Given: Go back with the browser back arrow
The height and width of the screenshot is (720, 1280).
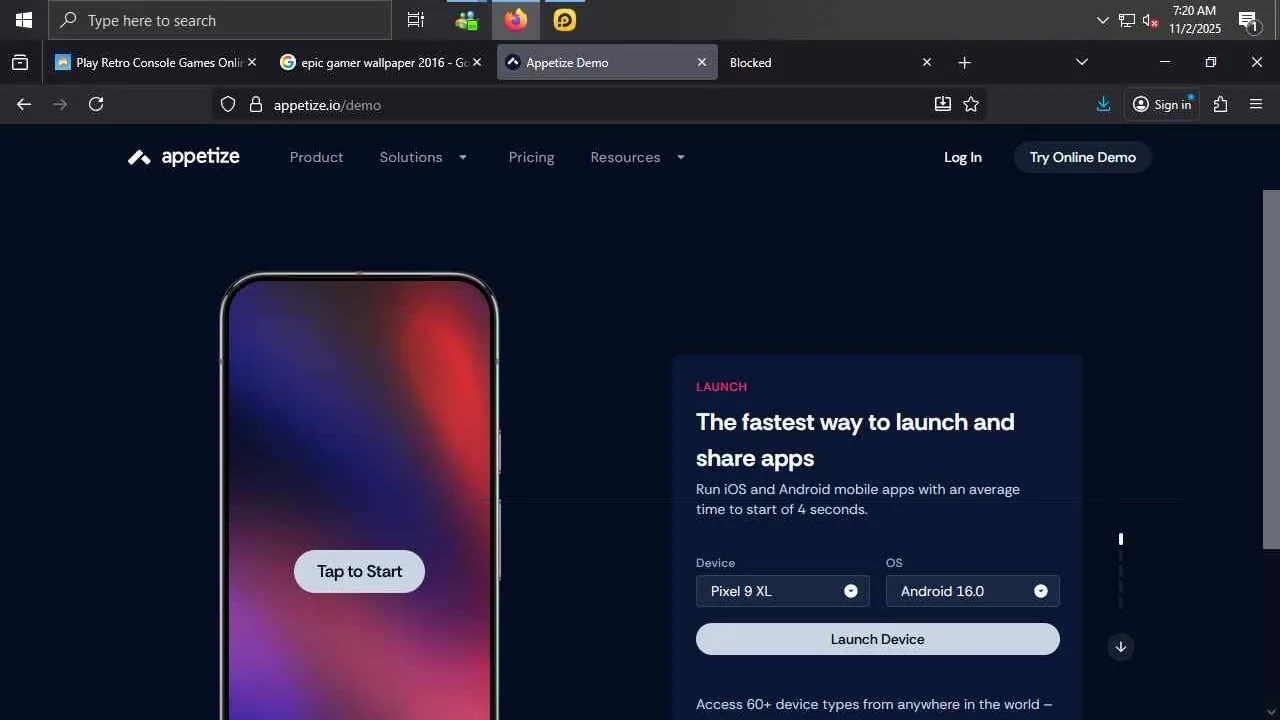Looking at the screenshot, I should [24, 104].
